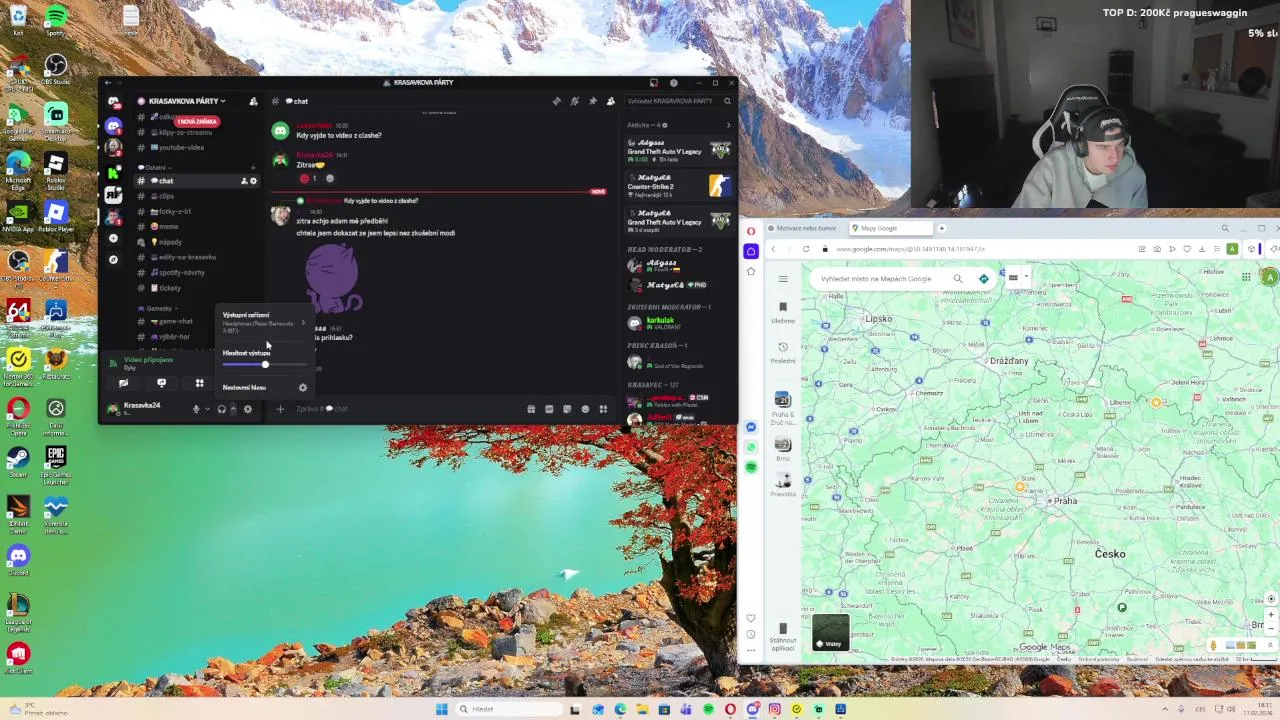Open GIF picker in message bar
The image size is (1280, 720).
549,408
